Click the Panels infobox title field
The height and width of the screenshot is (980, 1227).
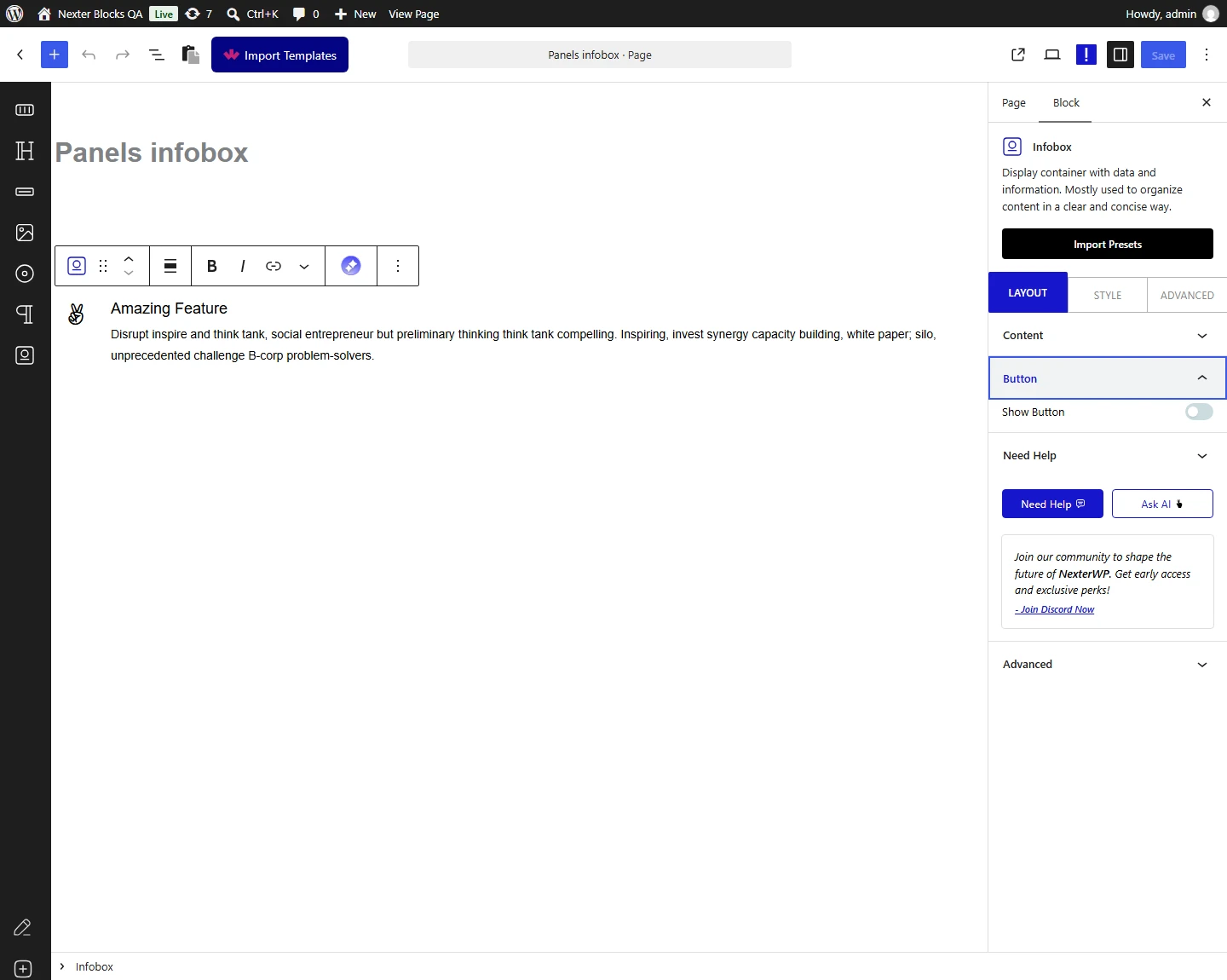(x=152, y=153)
